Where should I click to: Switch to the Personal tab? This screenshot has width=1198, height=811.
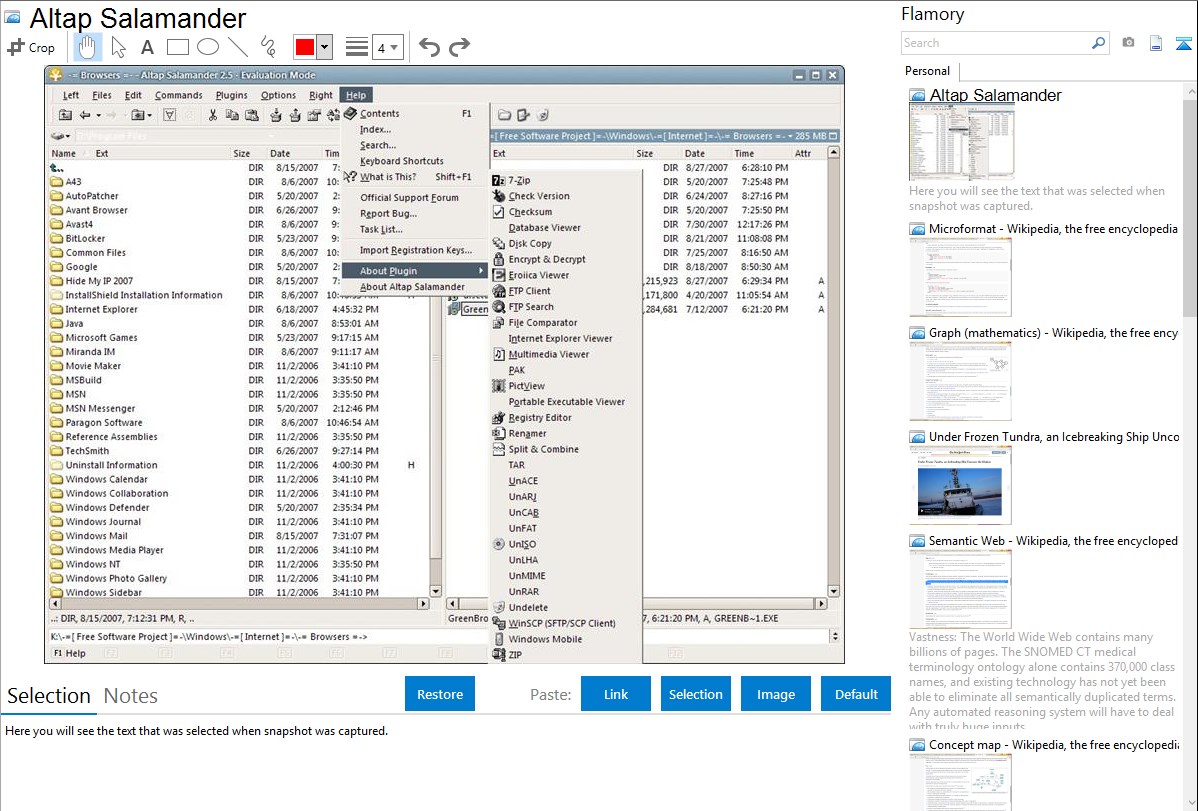click(x=928, y=71)
